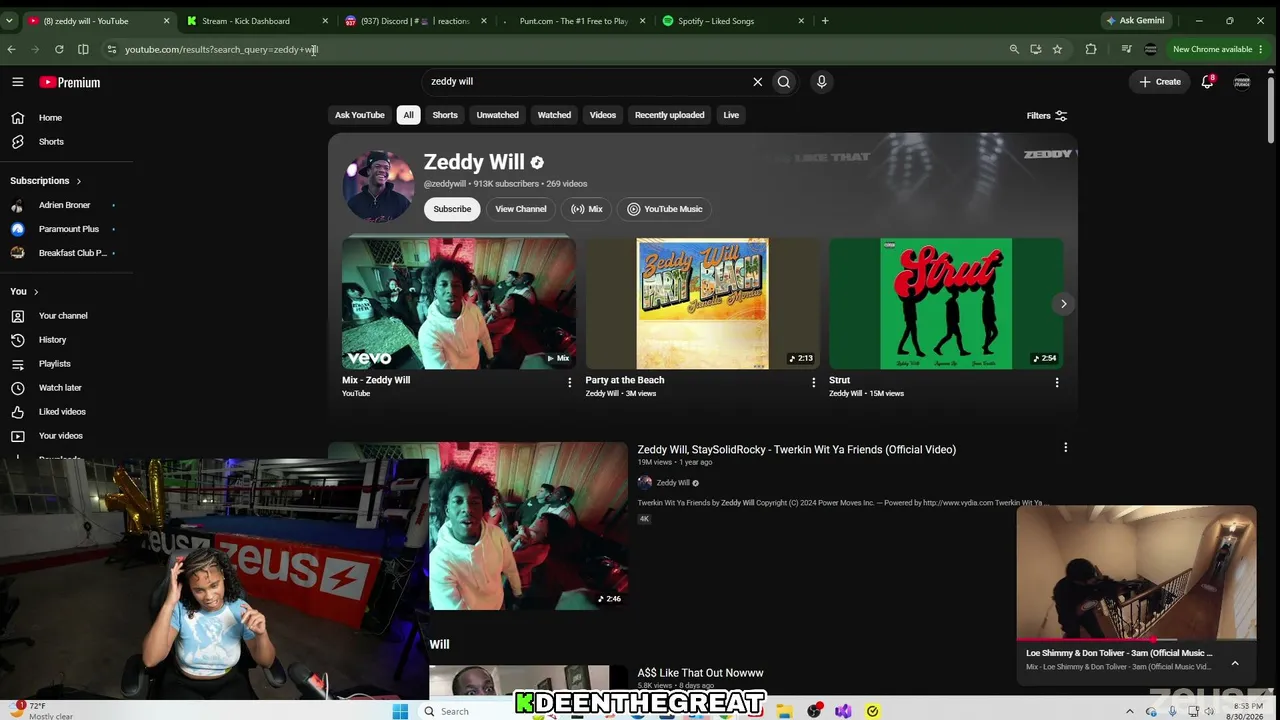Click the View Channel button
Image resolution: width=1280 pixels, height=720 pixels.
click(521, 209)
